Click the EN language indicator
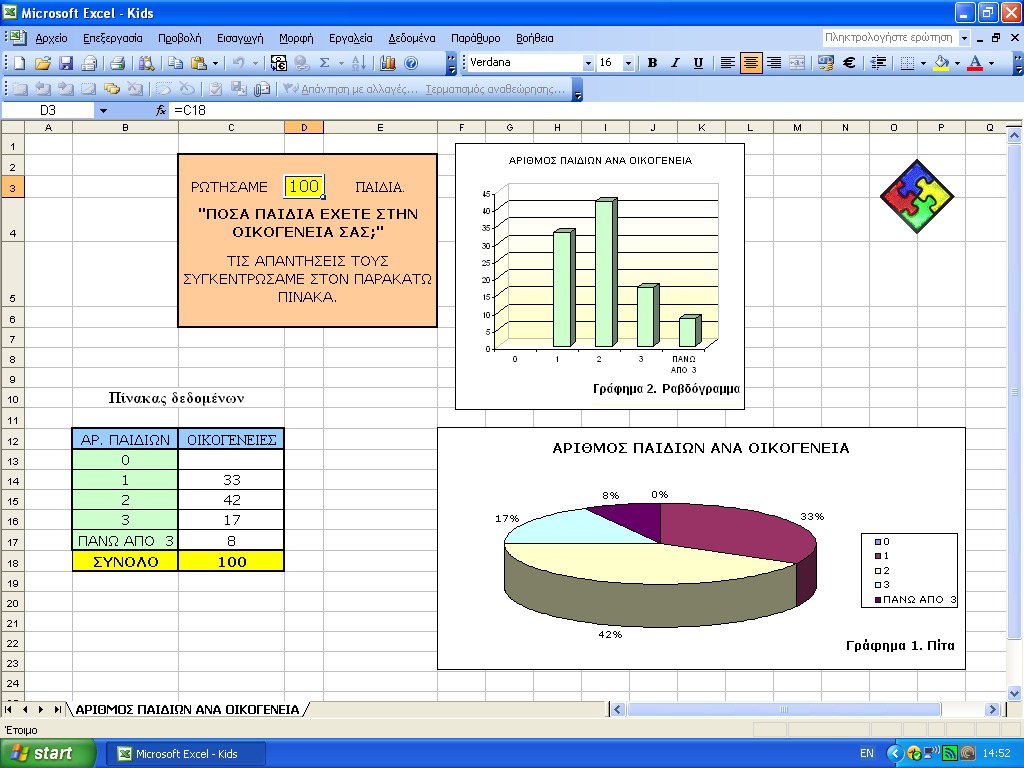Image resolution: width=1024 pixels, height=768 pixels. (867, 753)
